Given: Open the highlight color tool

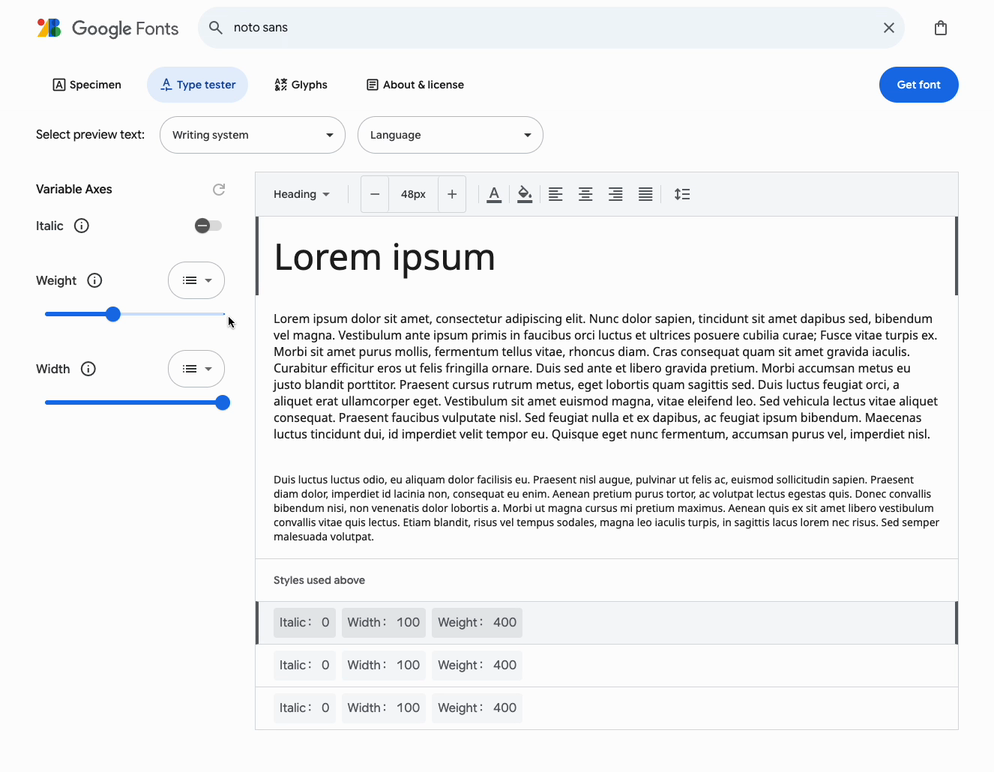Looking at the screenshot, I should click(524, 194).
